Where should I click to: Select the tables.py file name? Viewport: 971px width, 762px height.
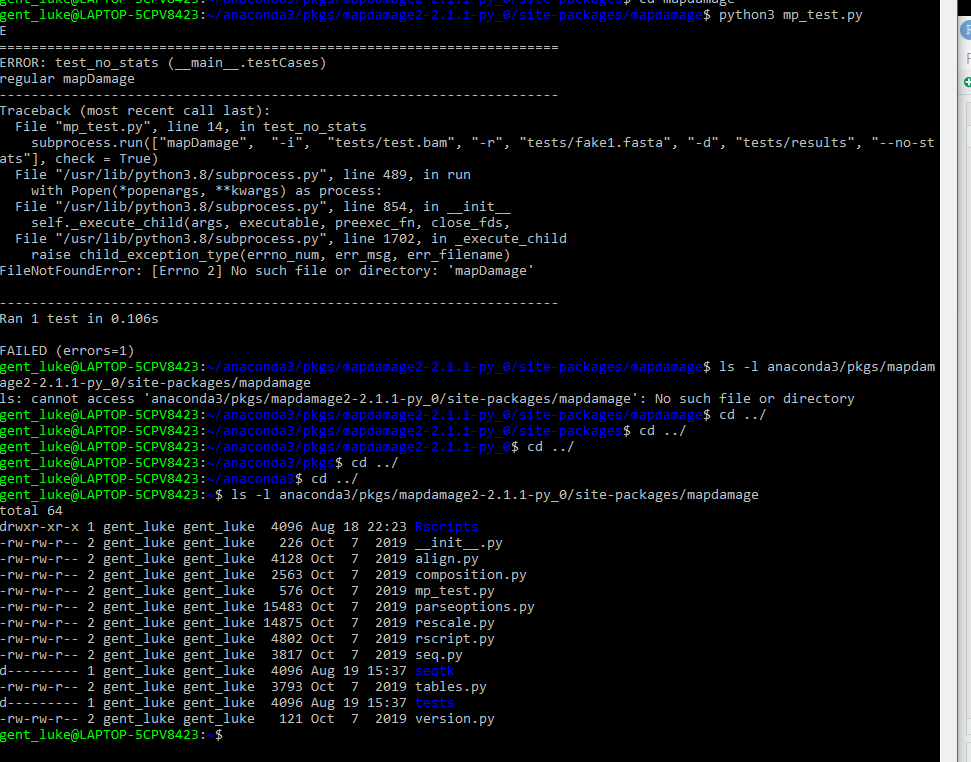pos(450,687)
